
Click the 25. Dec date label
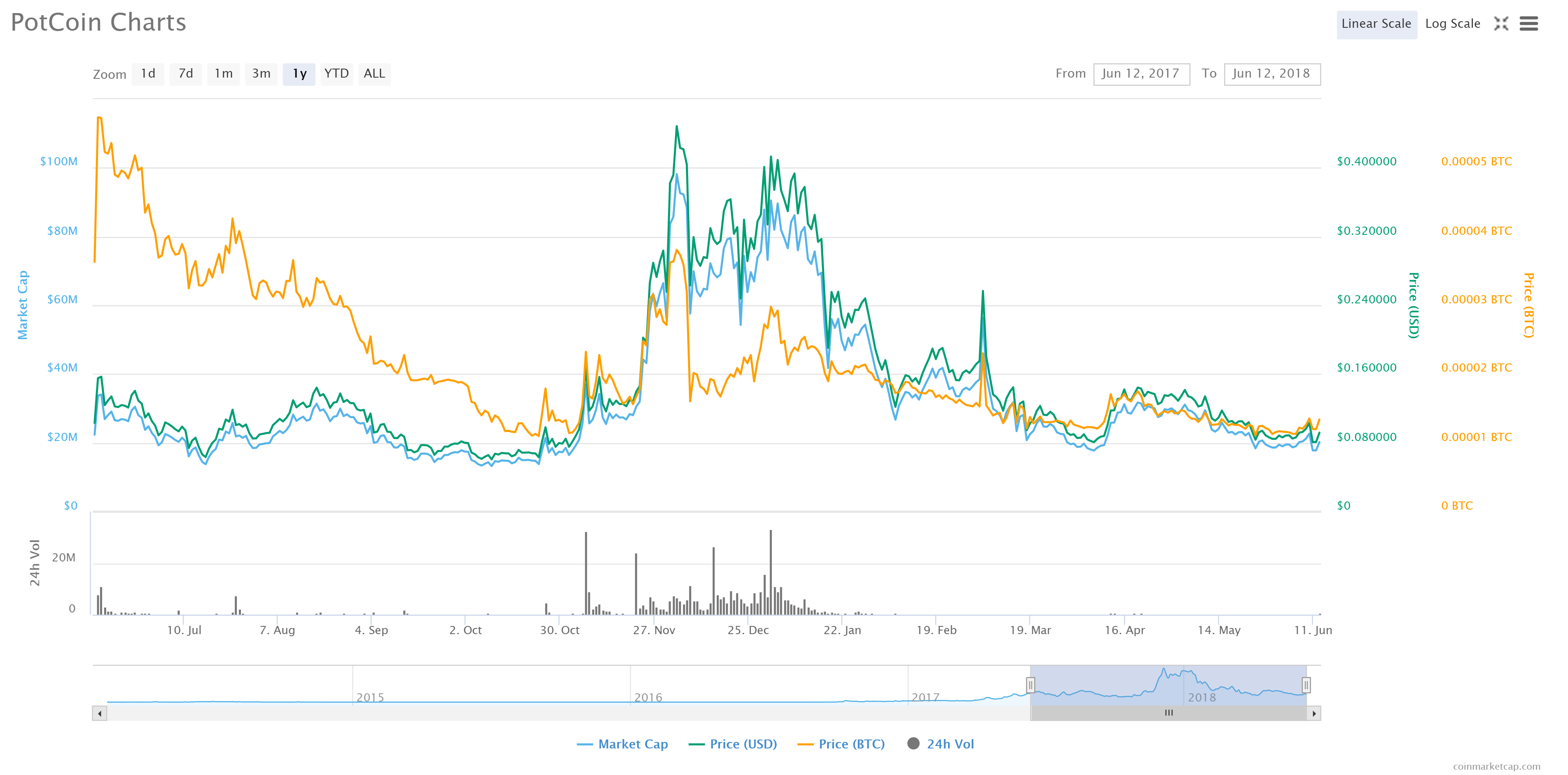(x=748, y=630)
